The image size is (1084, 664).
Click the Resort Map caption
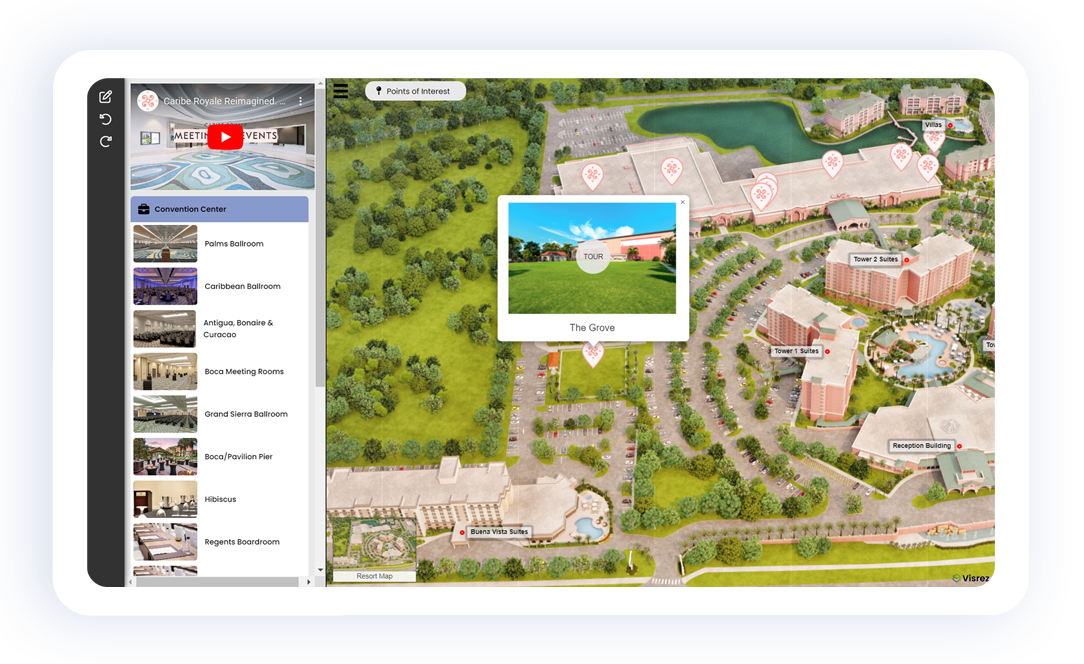pyautogui.click(x=374, y=576)
